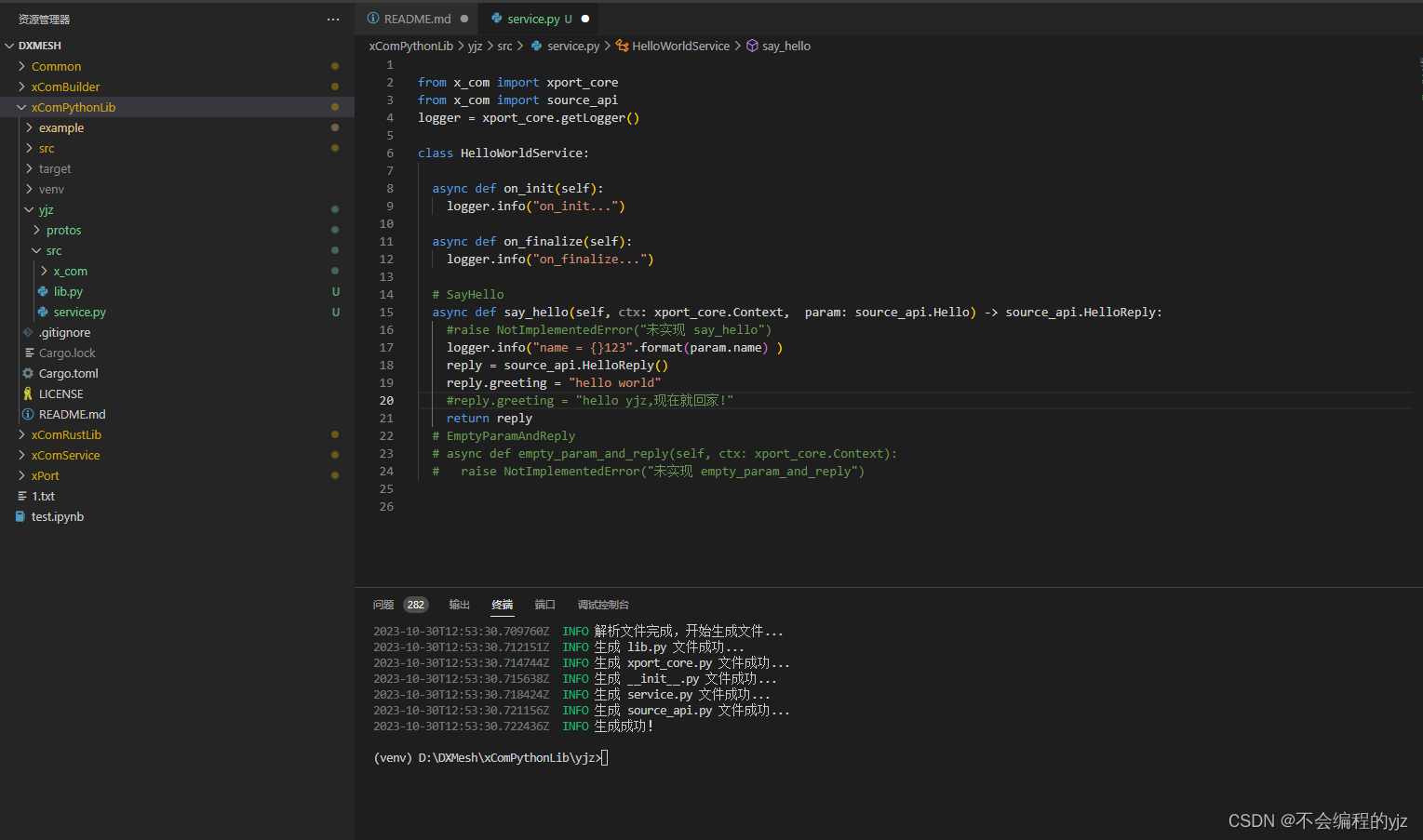Expand the target folder
This screenshot has width=1423, height=840.
pos(29,168)
